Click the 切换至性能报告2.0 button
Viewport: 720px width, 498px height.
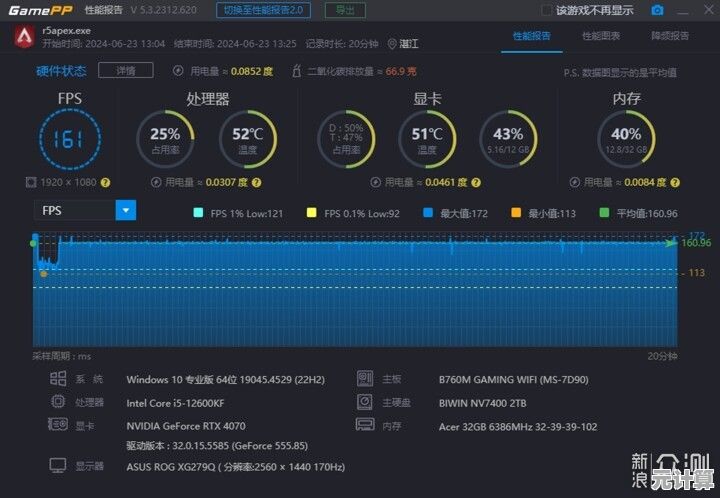[x=263, y=10]
